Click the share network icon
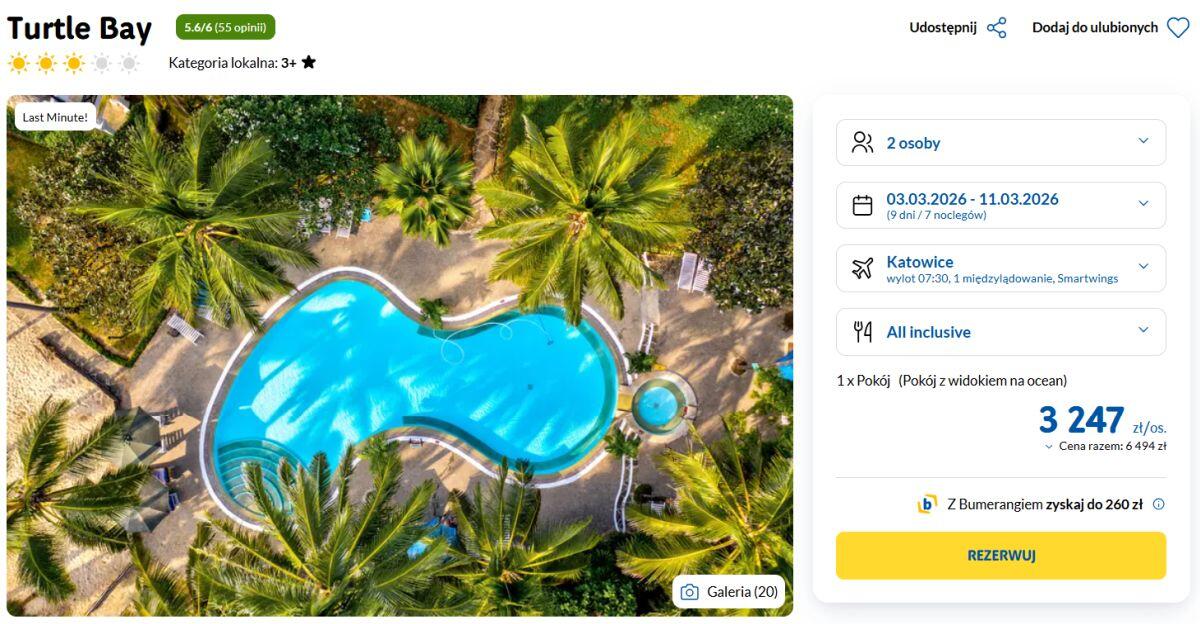This screenshot has height=624, width=1200. pos(997,28)
